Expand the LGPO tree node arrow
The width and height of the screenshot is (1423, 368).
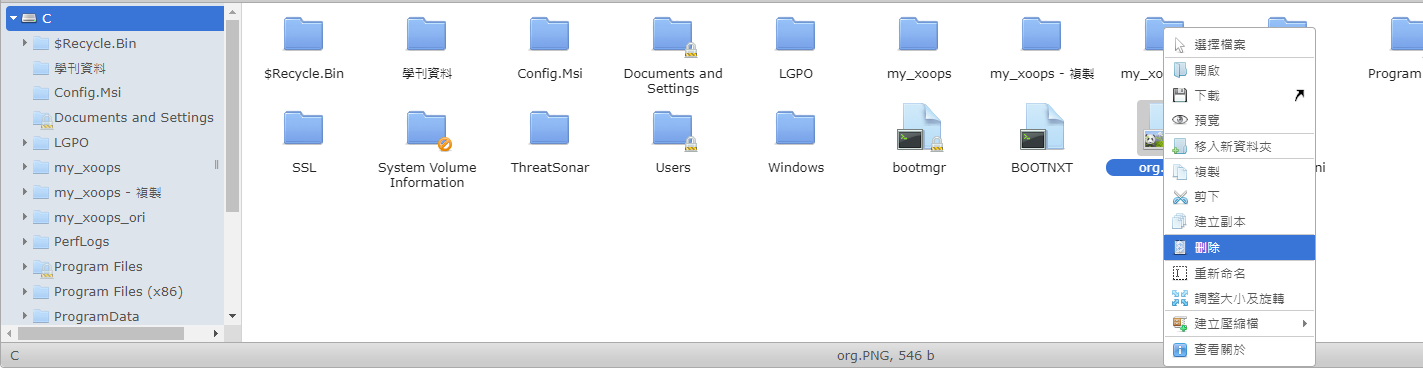[24, 143]
